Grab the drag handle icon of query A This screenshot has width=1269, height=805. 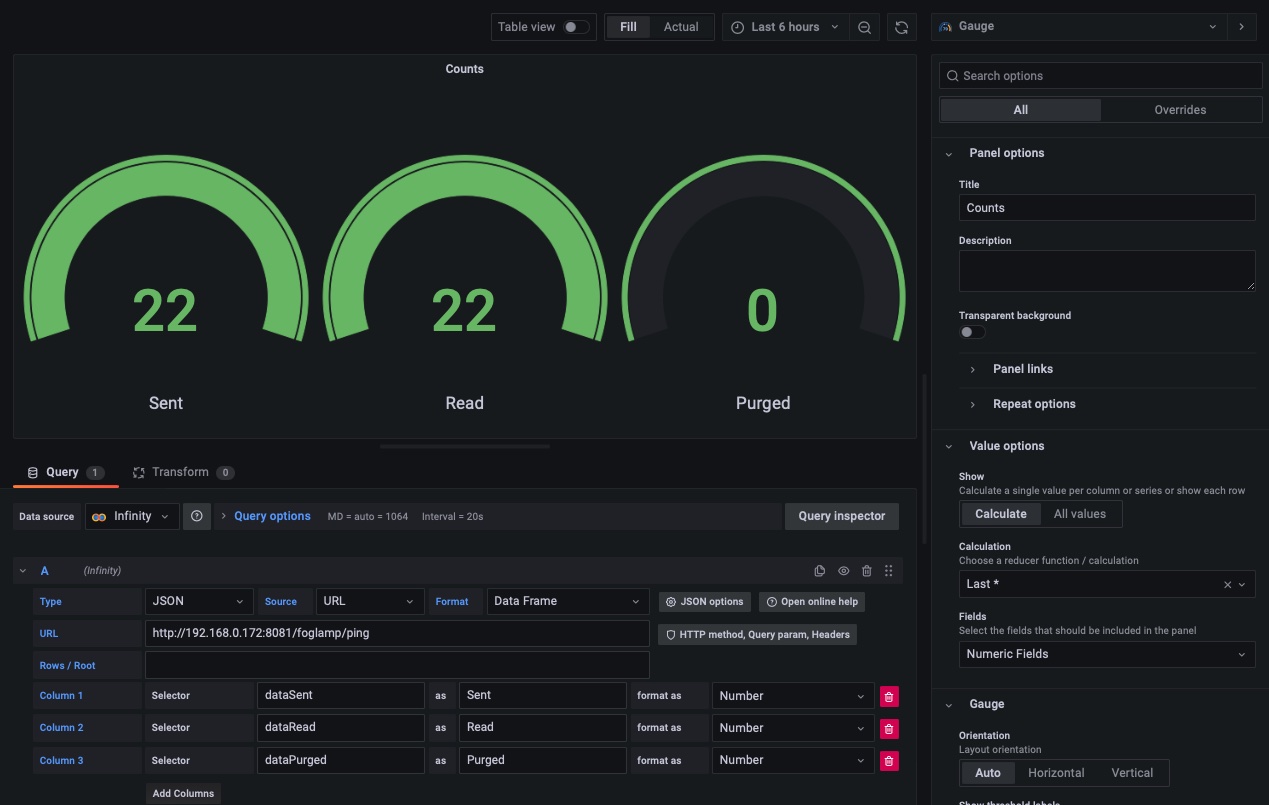(888, 571)
